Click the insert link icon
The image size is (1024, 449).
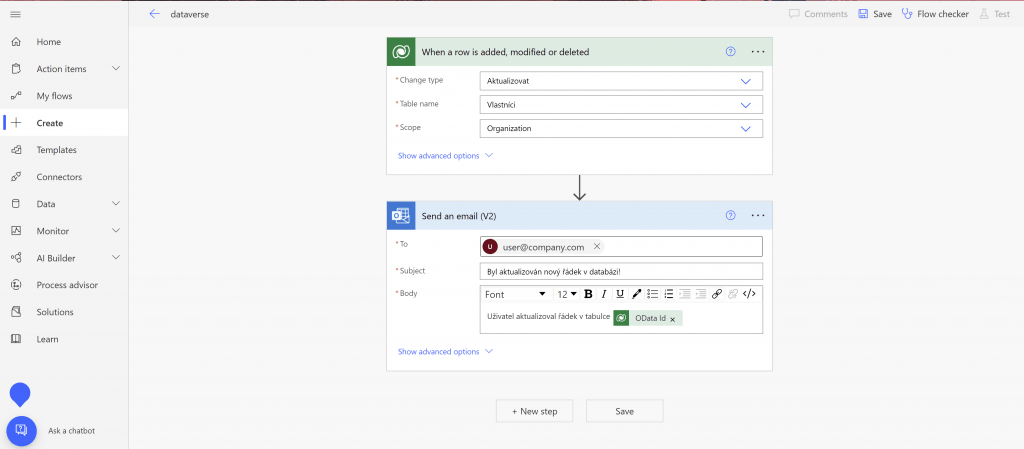[716, 294]
